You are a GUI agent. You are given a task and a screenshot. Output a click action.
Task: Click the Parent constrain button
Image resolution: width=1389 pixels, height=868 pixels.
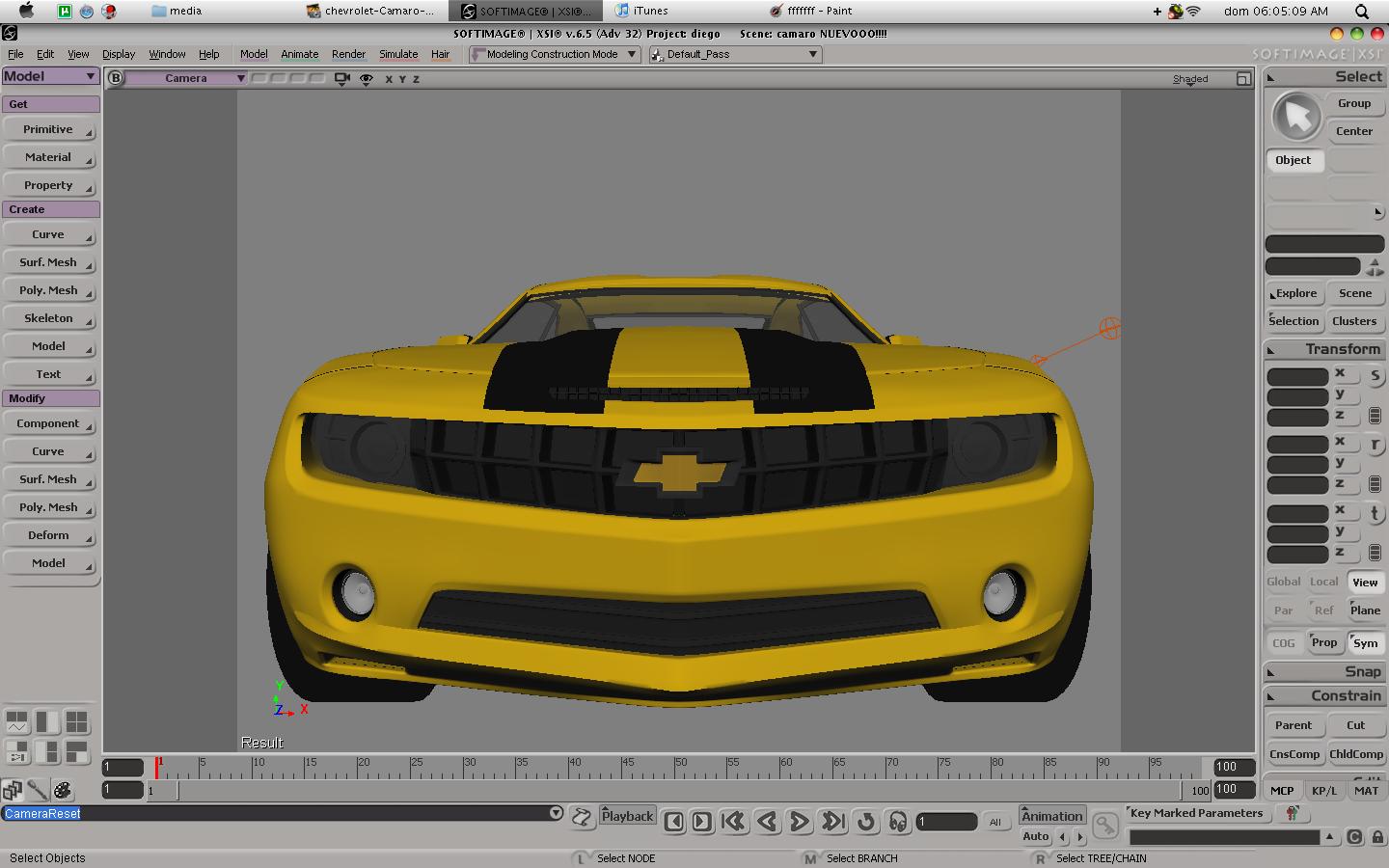pos(1294,725)
